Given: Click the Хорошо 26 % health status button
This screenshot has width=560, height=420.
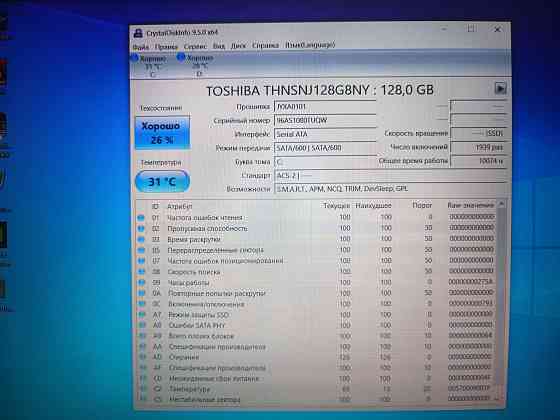Looking at the screenshot, I should pos(162,132).
